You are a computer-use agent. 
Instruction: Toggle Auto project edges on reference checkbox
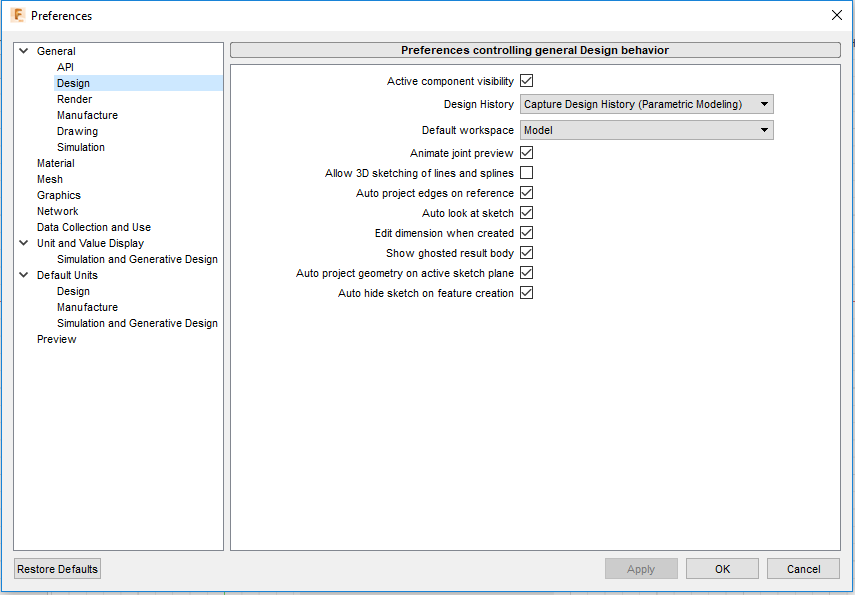(x=526, y=193)
